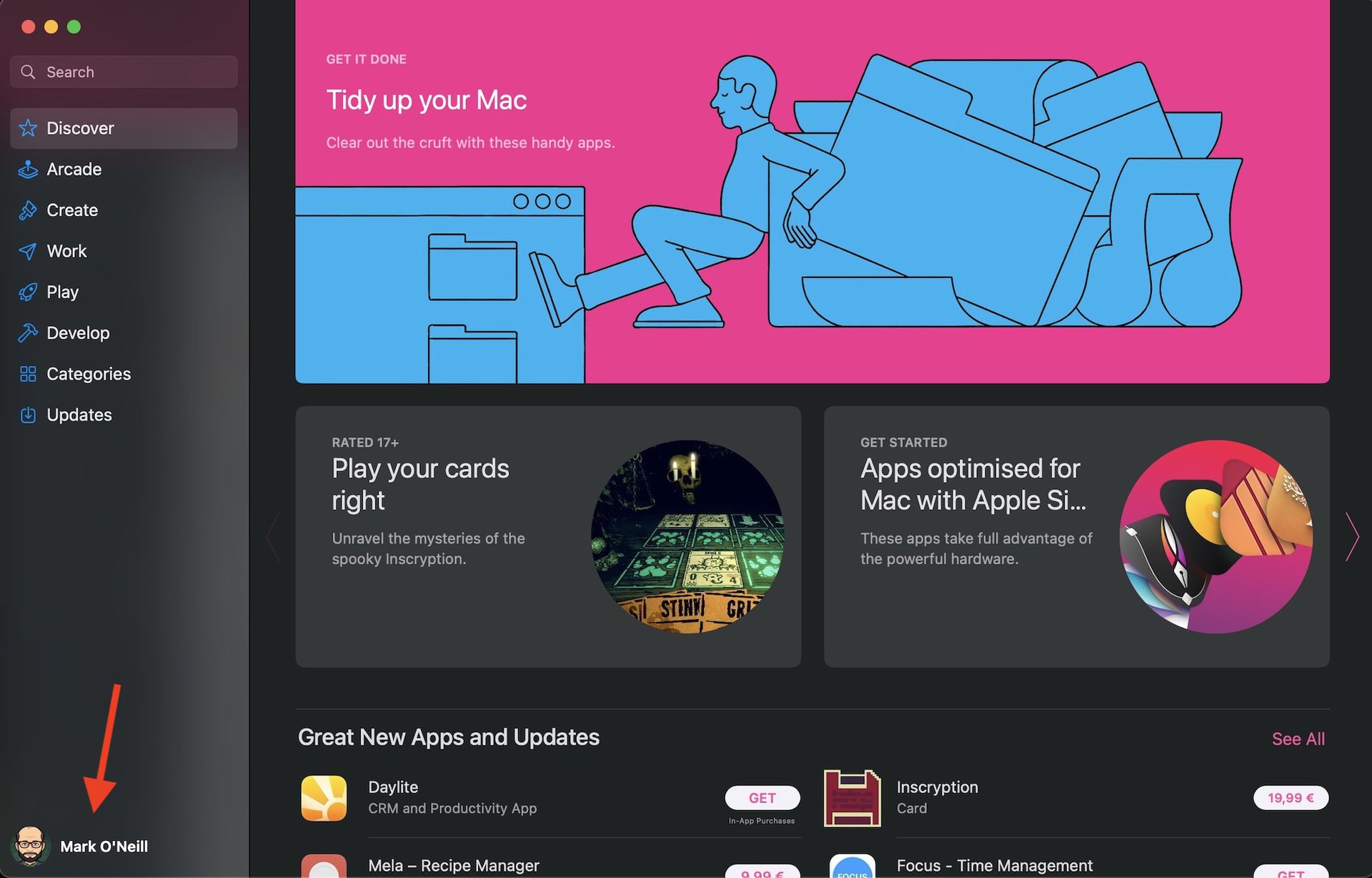This screenshot has width=1372, height=878.
Task: Select the Play category icon
Action: (x=27, y=292)
